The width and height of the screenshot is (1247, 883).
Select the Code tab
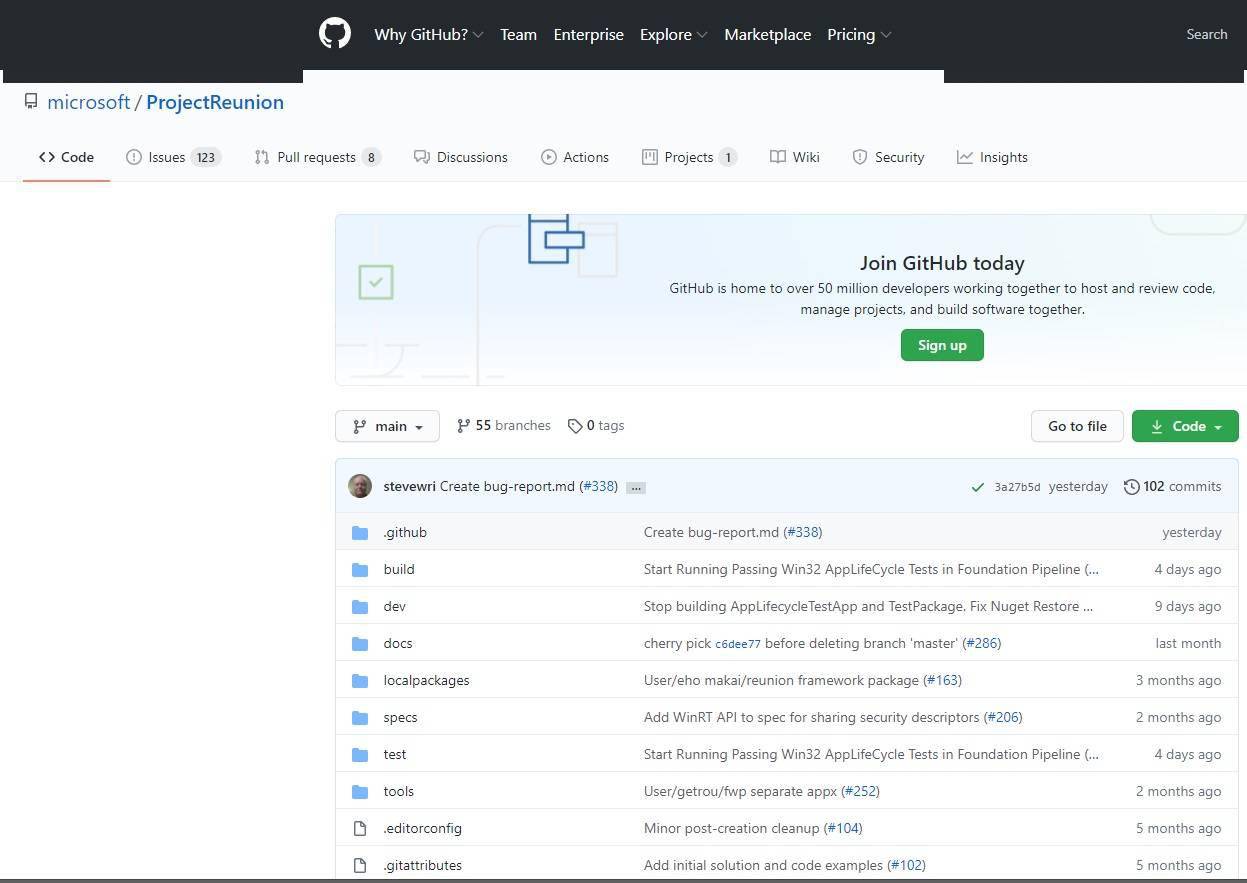coord(66,157)
